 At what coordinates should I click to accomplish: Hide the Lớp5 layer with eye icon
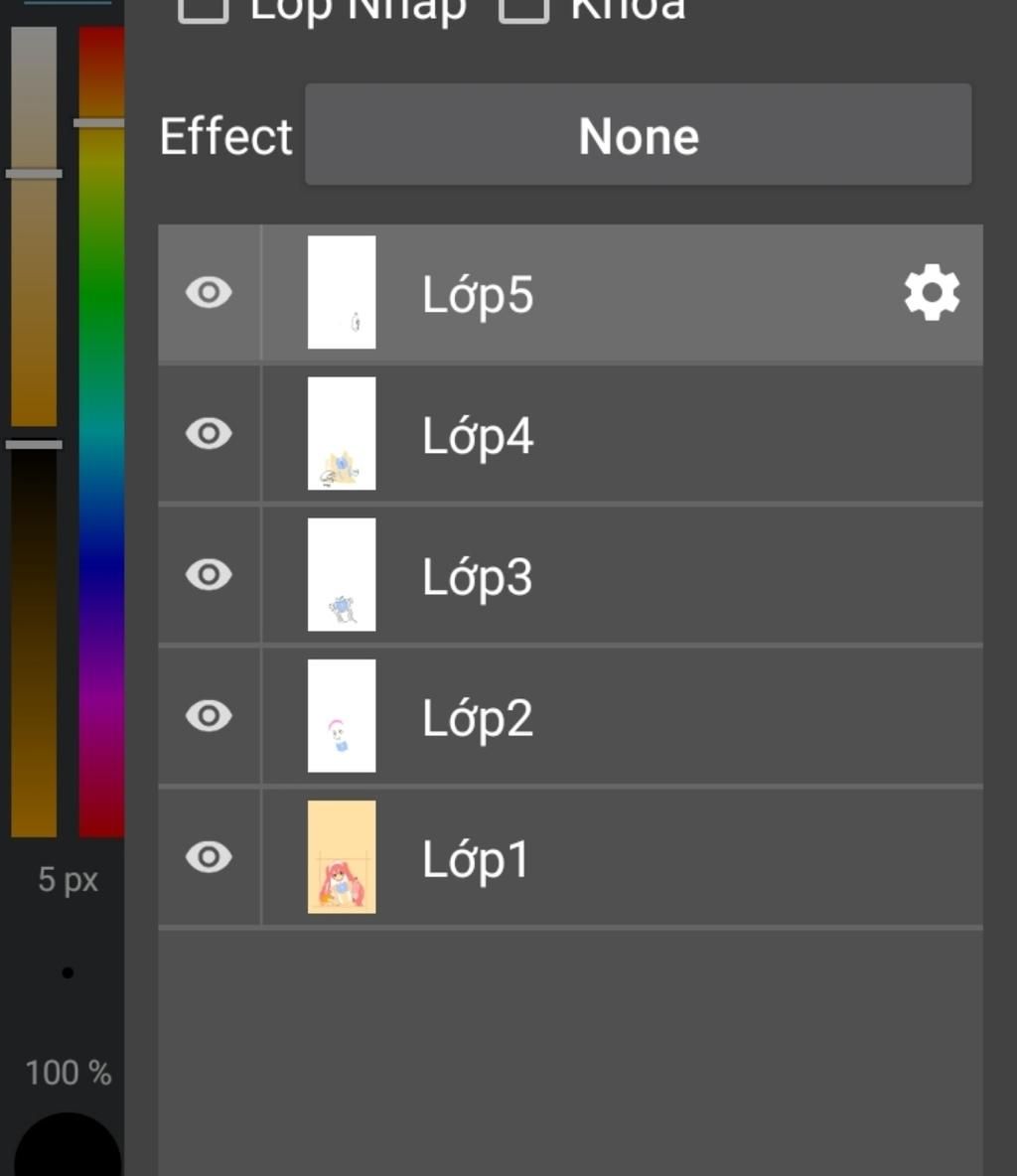click(x=209, y=292)
